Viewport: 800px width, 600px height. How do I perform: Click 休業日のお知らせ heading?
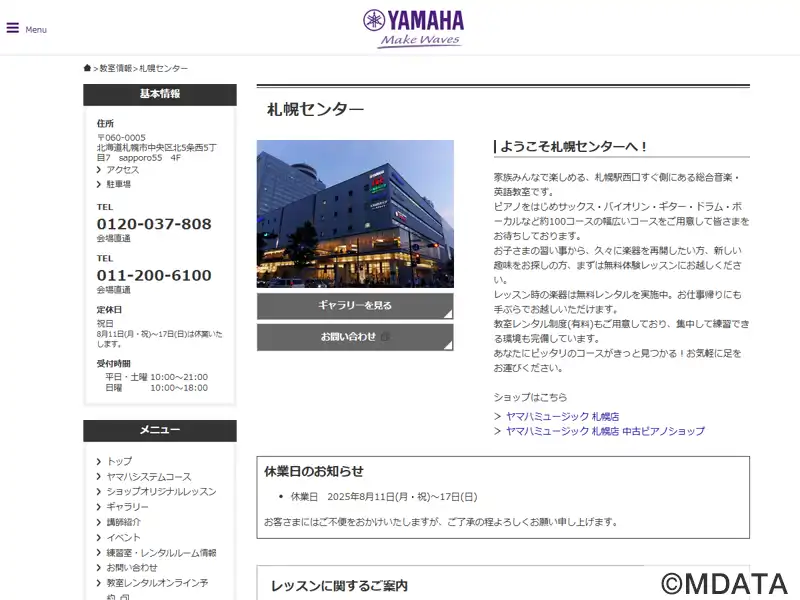point(314,471)
